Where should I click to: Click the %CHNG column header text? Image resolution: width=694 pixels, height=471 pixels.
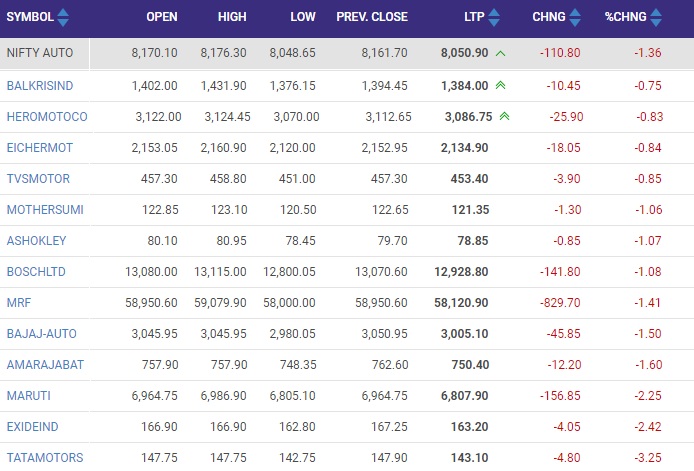coord(625,17)
